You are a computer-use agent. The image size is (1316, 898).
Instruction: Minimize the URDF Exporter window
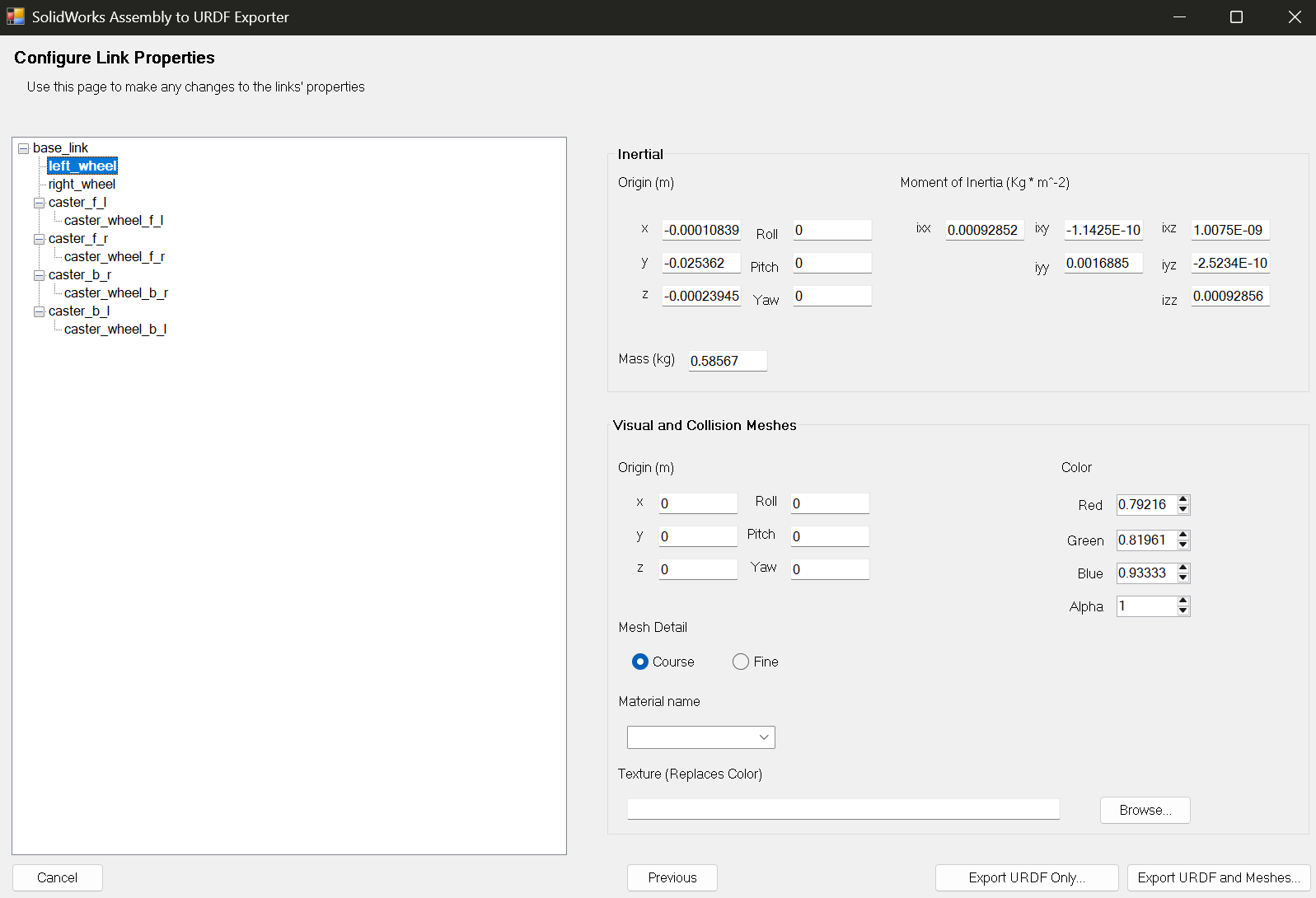[1179, 17]
